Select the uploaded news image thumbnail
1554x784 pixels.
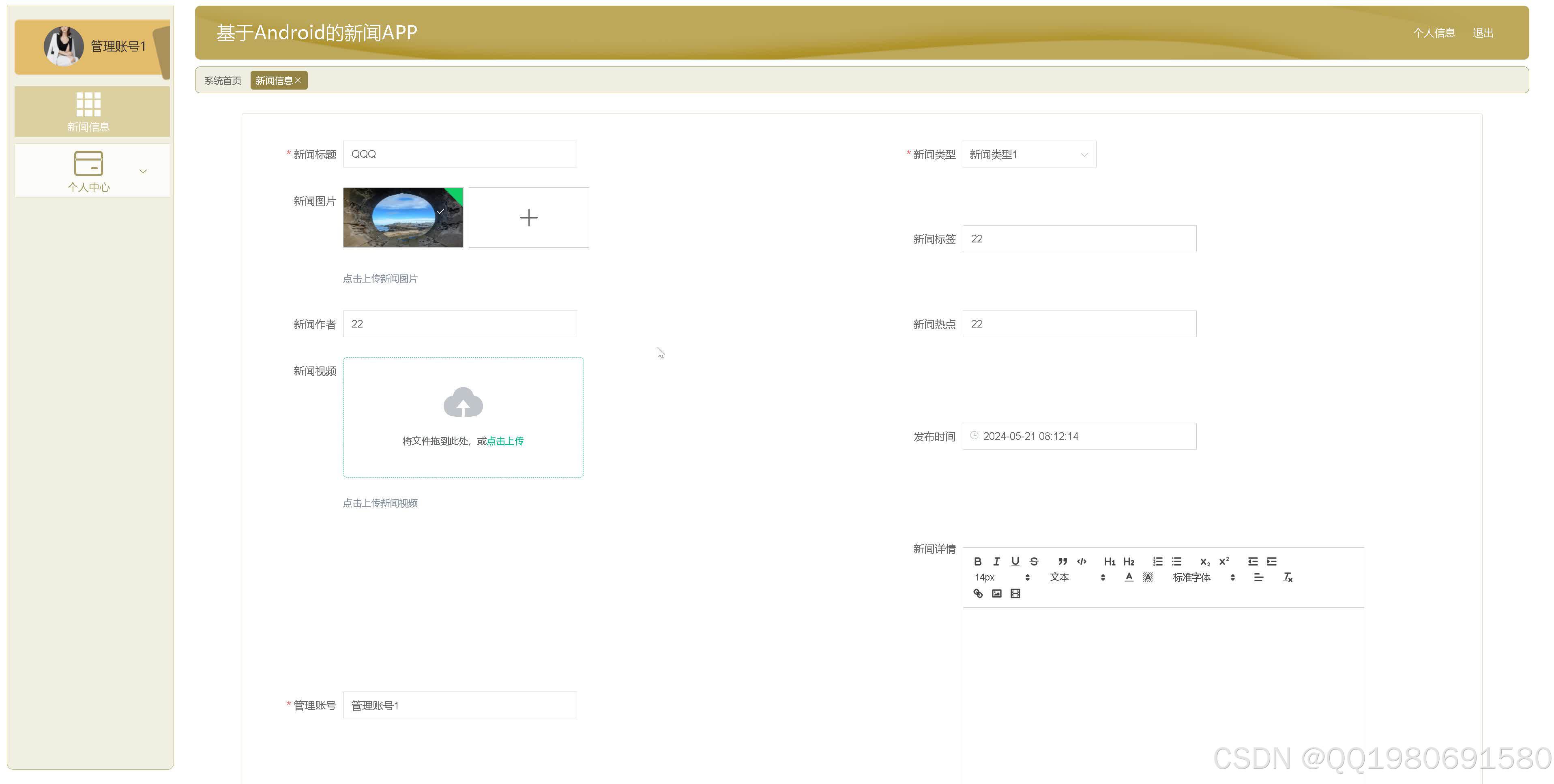click(x=403, y=218)
